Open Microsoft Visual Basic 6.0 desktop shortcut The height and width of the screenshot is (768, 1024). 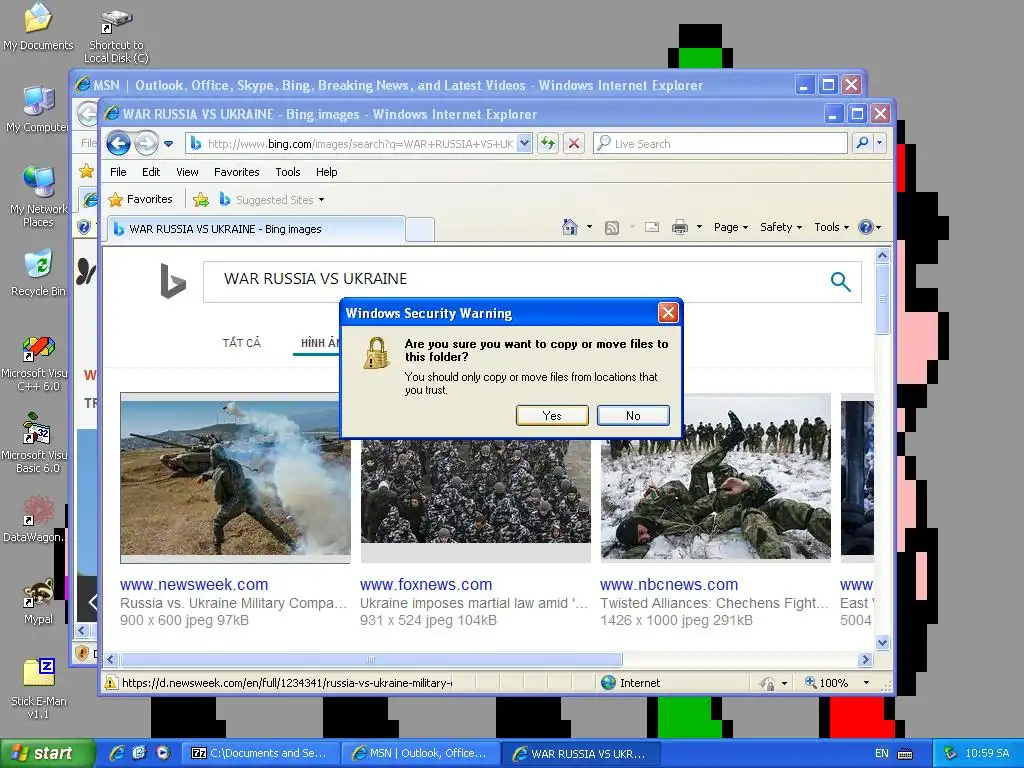pyautogui.click(x=35, y=443)
